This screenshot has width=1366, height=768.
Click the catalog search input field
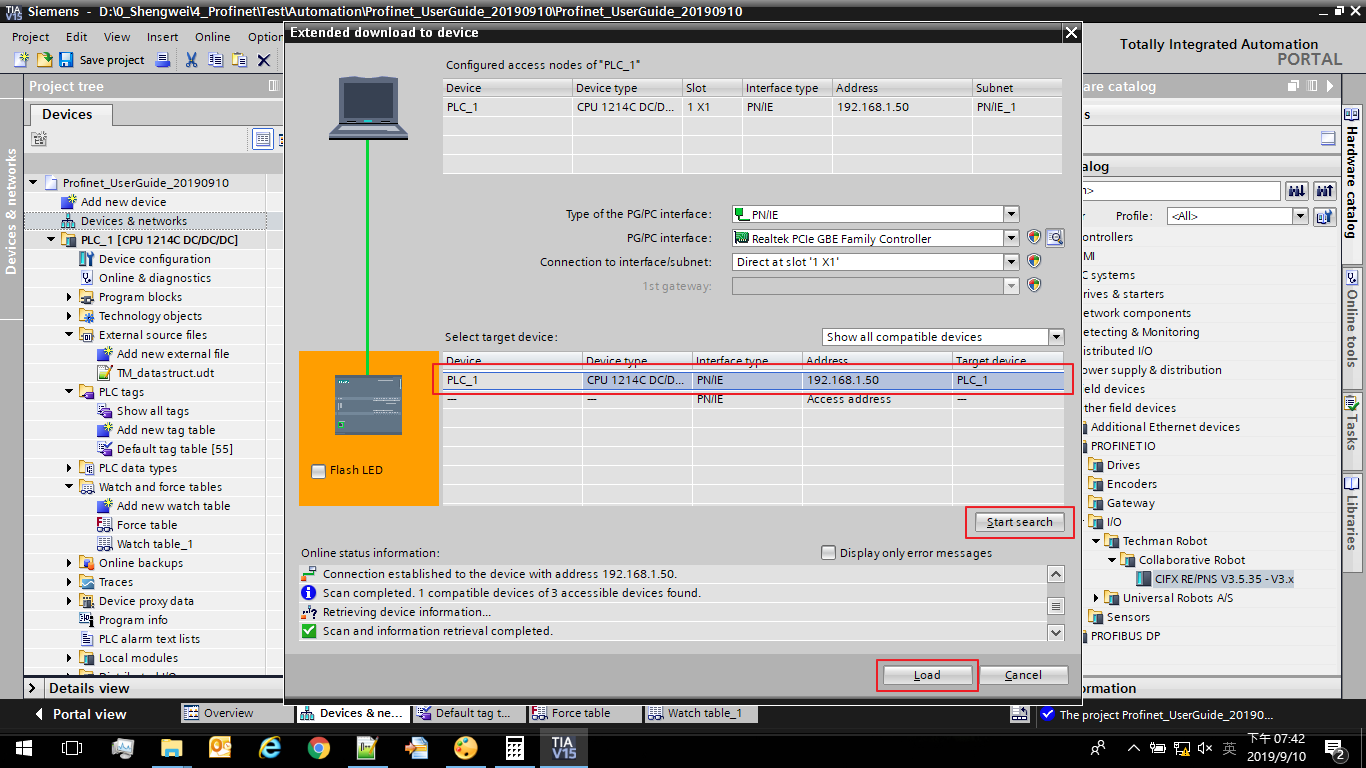[x=1180, y=190]
